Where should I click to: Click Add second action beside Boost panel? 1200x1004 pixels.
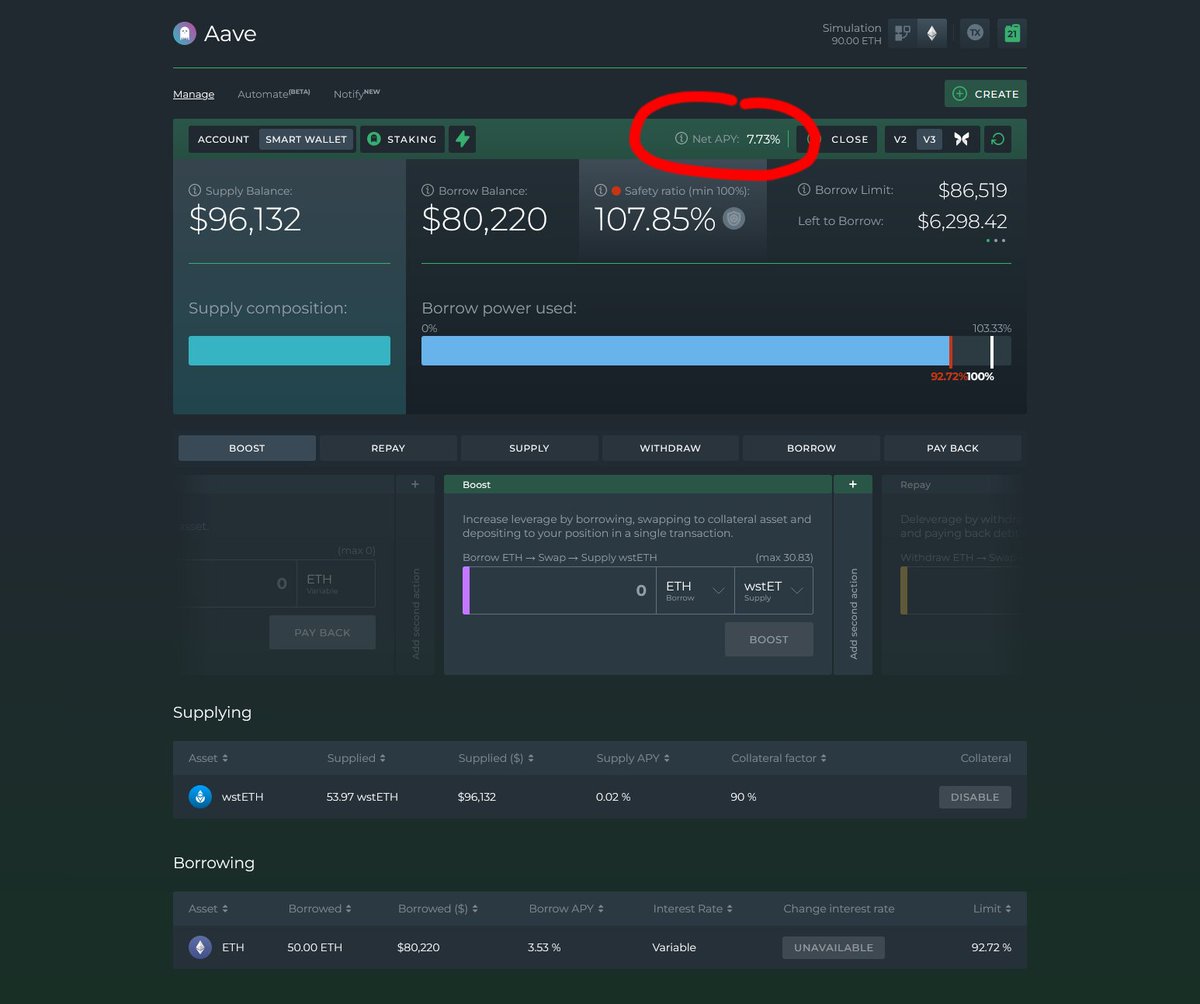853,614
